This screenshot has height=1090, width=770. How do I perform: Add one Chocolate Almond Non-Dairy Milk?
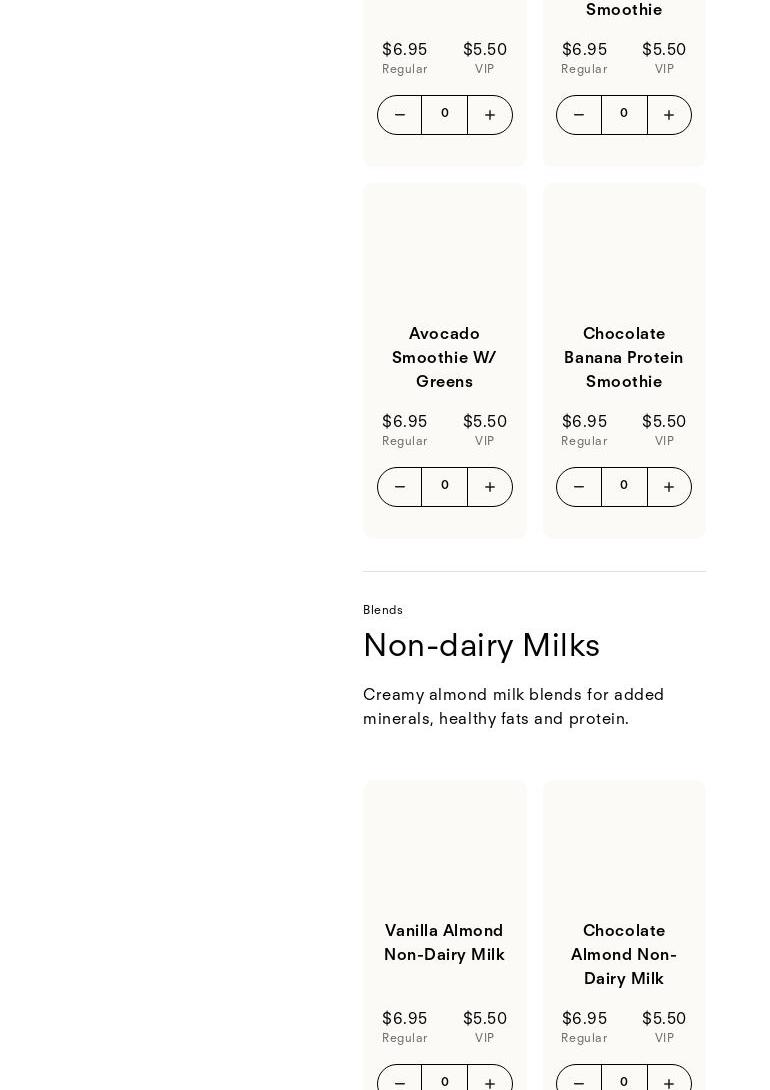pyautogui.click(x=669, y=1082)
